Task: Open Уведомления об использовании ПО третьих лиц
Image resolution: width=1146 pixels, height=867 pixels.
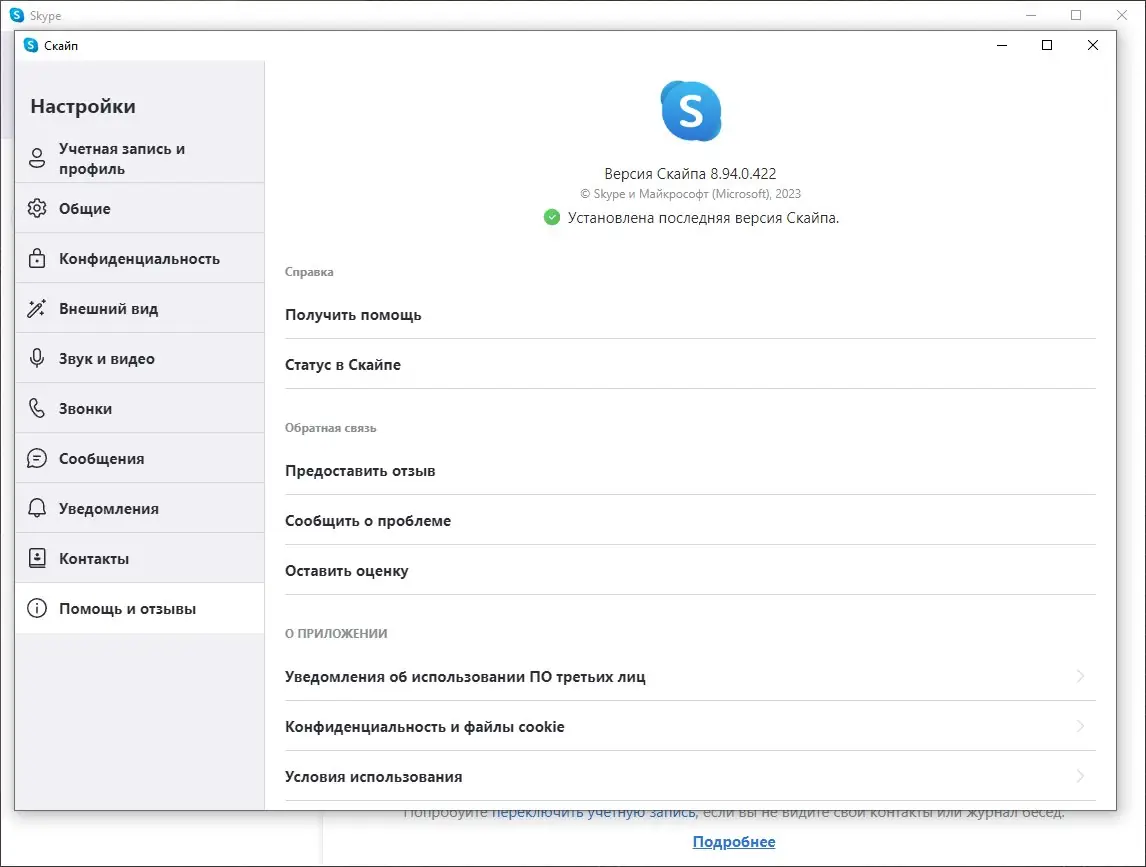Action: pos(690,677)
